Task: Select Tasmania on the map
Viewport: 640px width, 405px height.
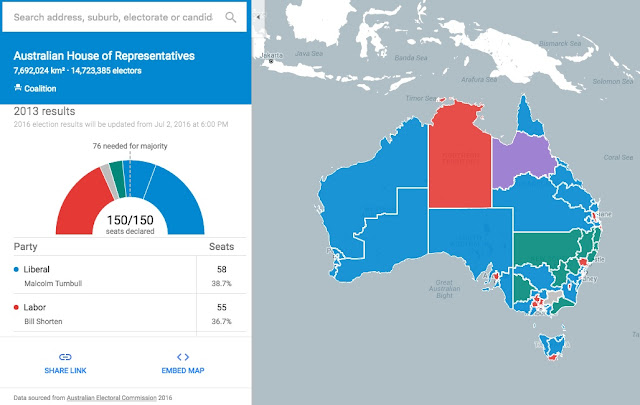Action: click(552, 346)
